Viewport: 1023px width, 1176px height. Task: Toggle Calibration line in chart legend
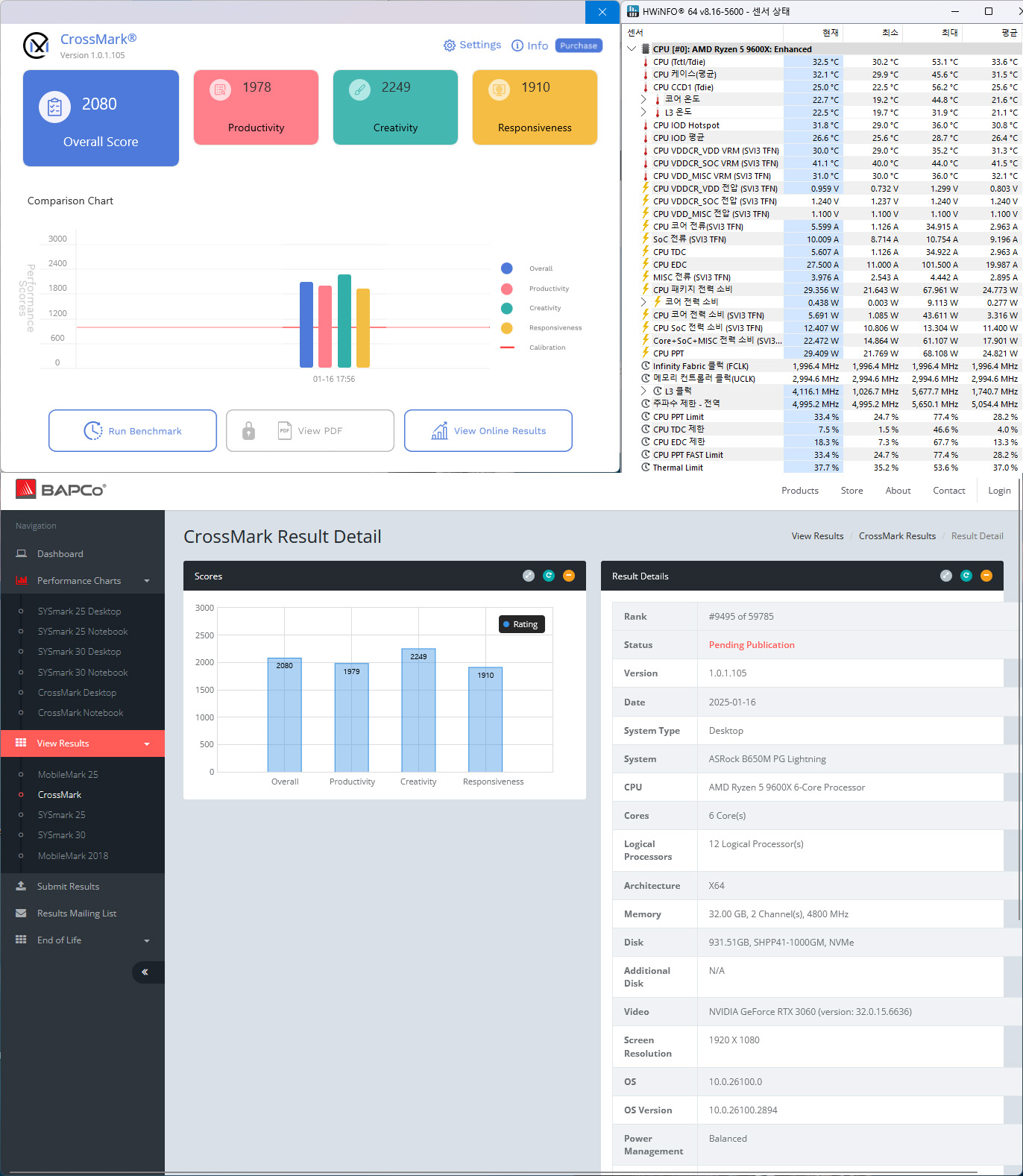point(508,348)
